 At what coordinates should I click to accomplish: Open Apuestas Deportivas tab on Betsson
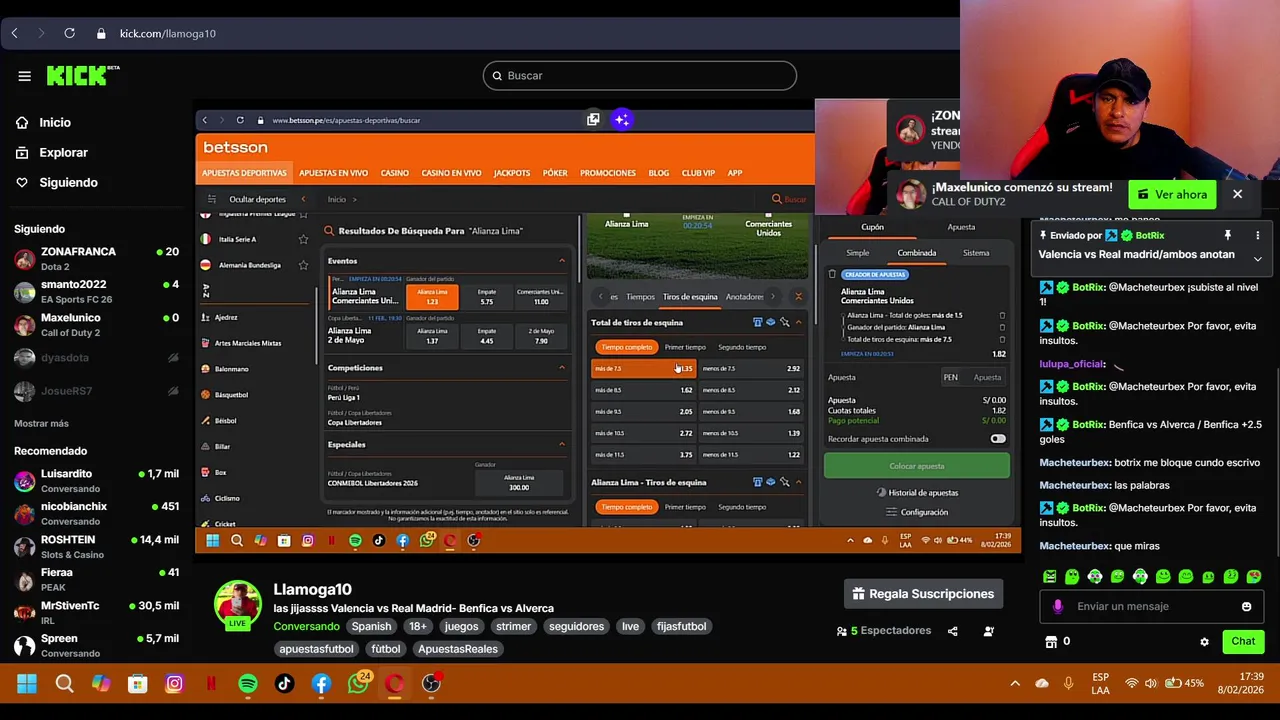click(x=244, y=173)
